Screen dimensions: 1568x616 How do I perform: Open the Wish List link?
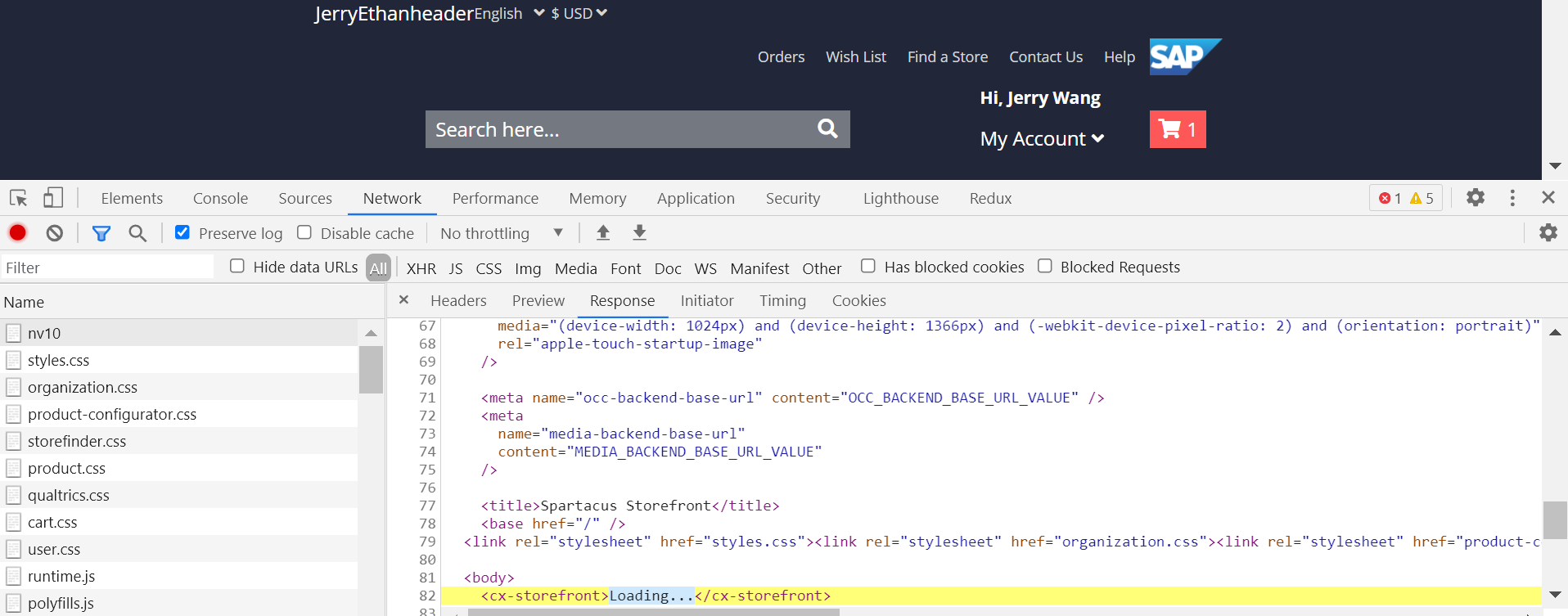click(x=856, y=56)
